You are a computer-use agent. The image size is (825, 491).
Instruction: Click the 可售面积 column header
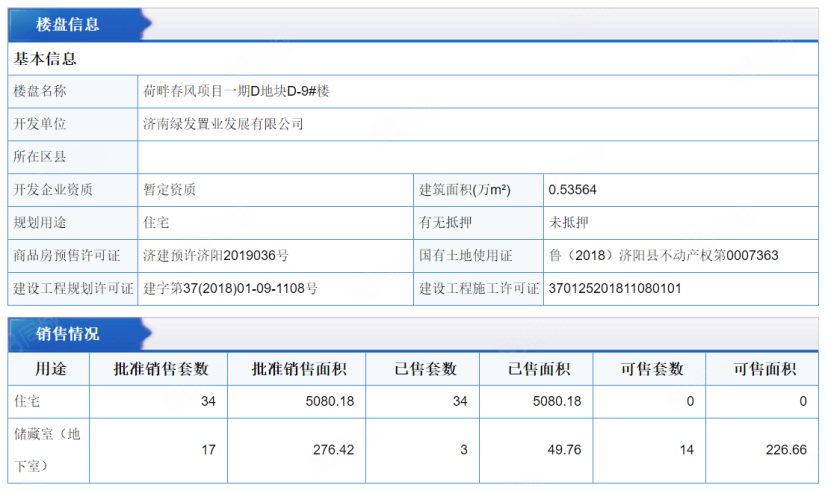point(764,369)
